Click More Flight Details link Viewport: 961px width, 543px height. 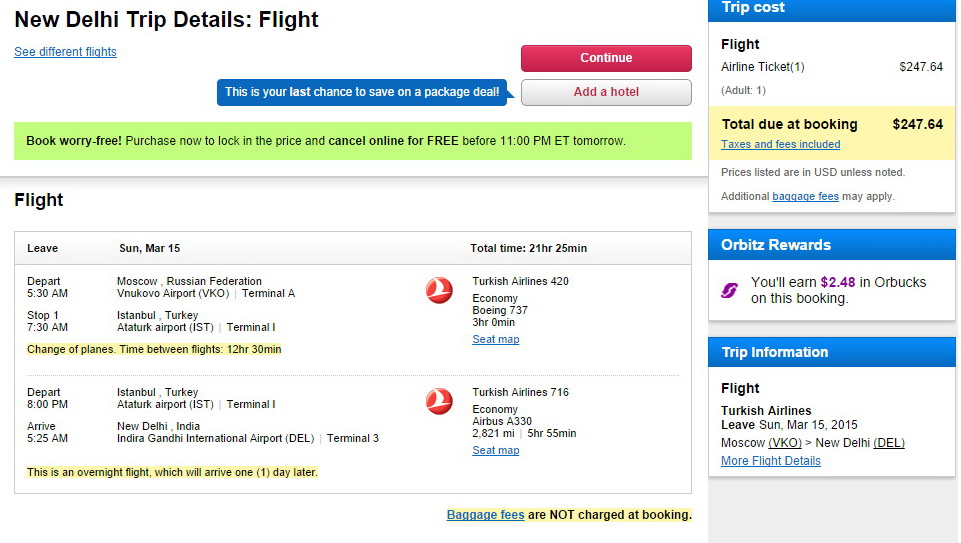770,461
